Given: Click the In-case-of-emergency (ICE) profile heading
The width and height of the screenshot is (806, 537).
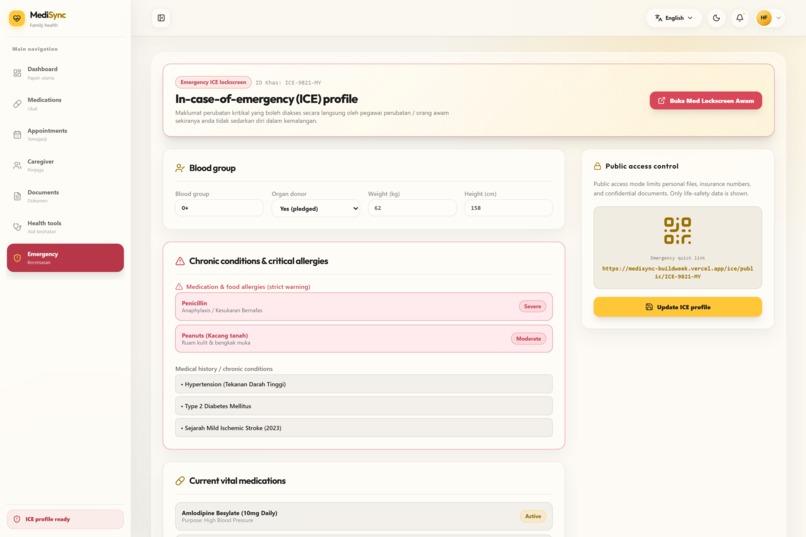Looking at the screenshot, I should tap(266, 99).
